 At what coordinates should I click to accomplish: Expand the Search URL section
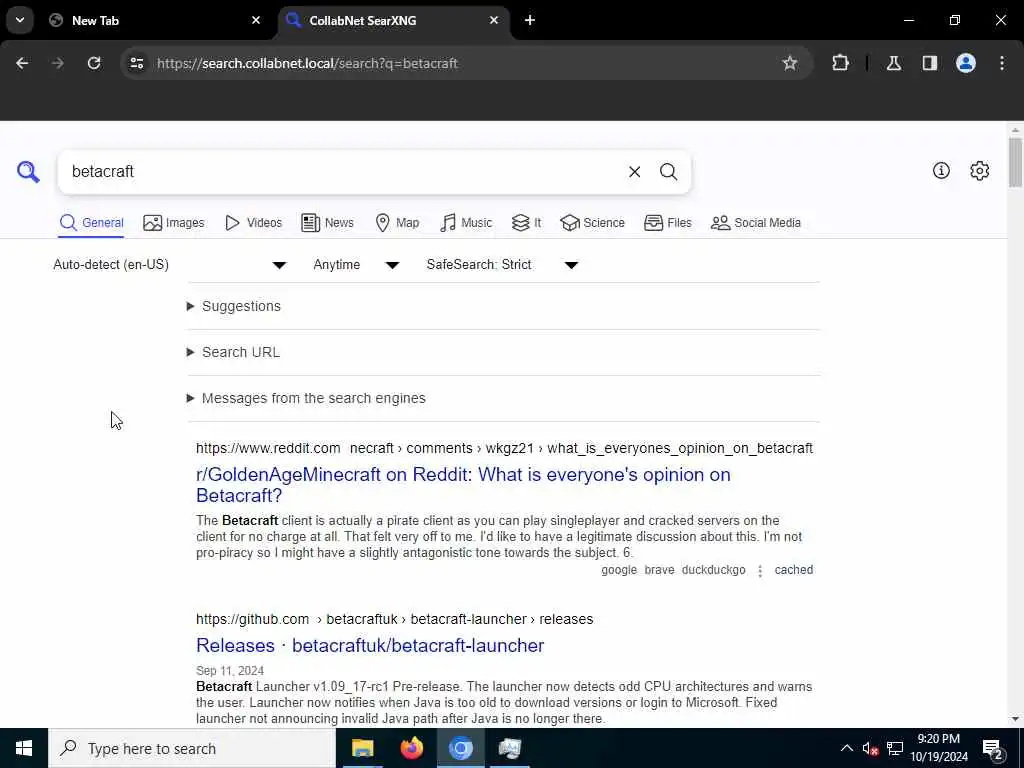coord(234,352)
